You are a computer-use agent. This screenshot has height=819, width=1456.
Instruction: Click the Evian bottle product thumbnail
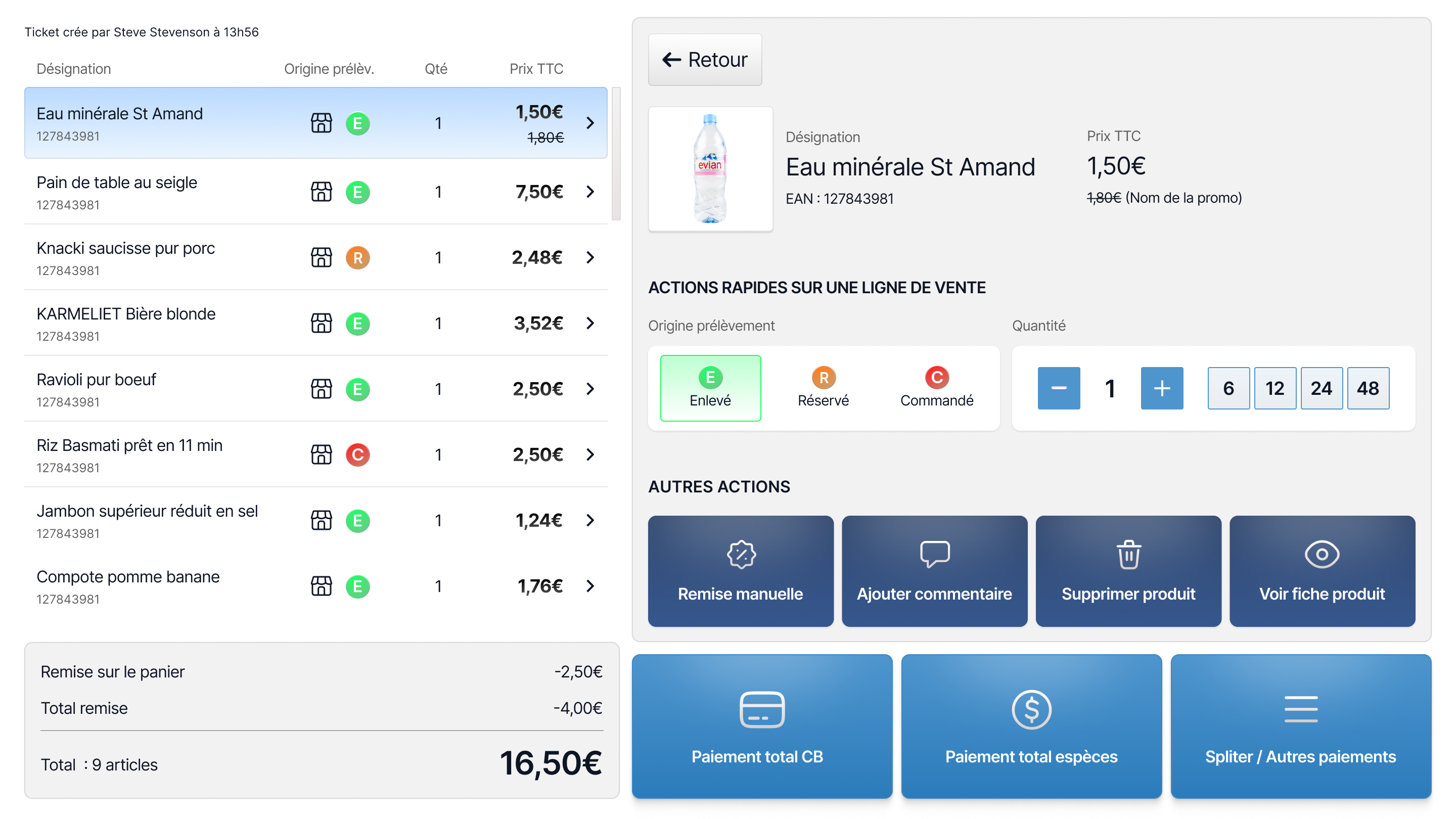(x=710, y=168)
